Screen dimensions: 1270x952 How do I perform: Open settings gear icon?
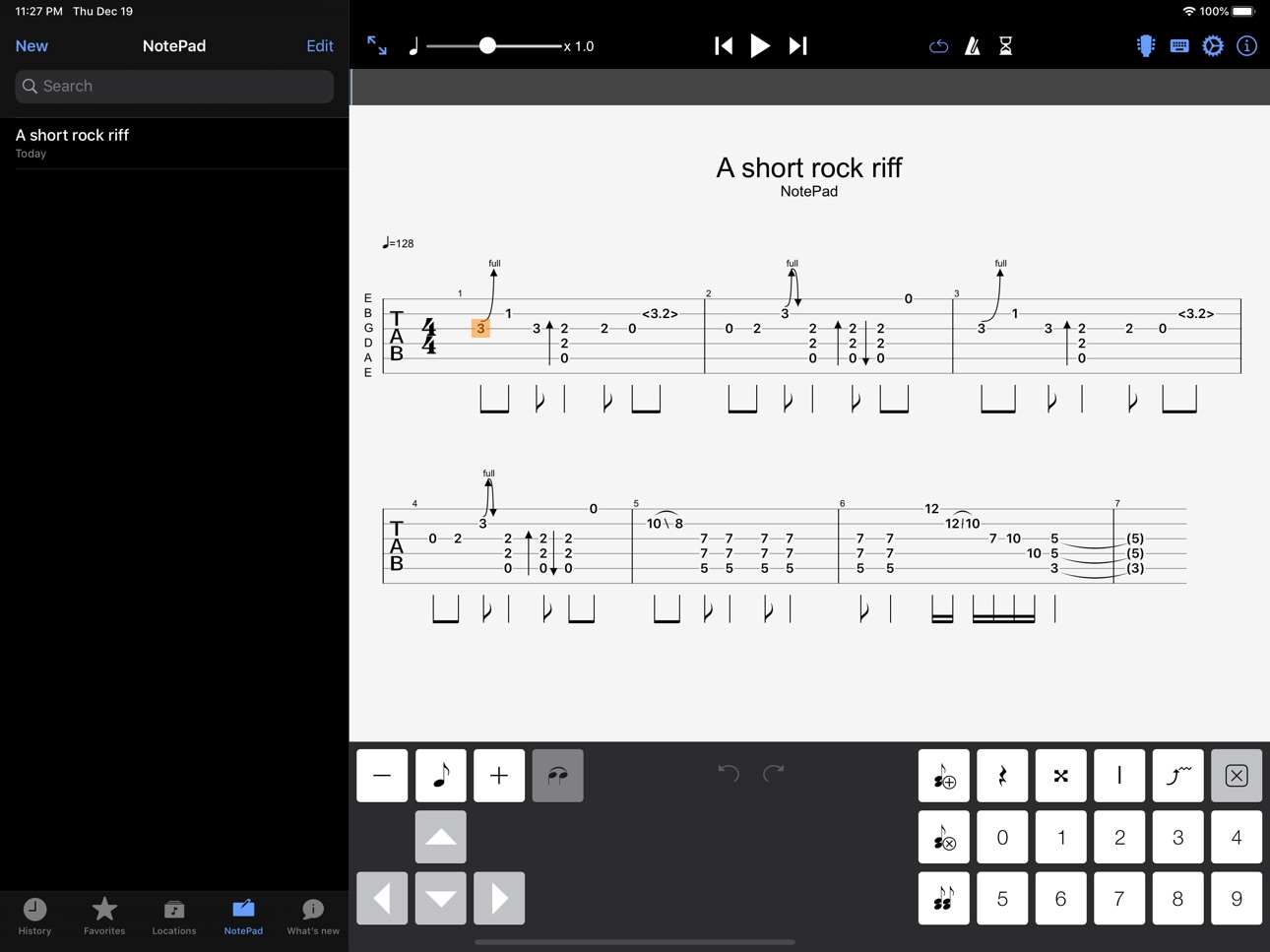click(1213, 45)
